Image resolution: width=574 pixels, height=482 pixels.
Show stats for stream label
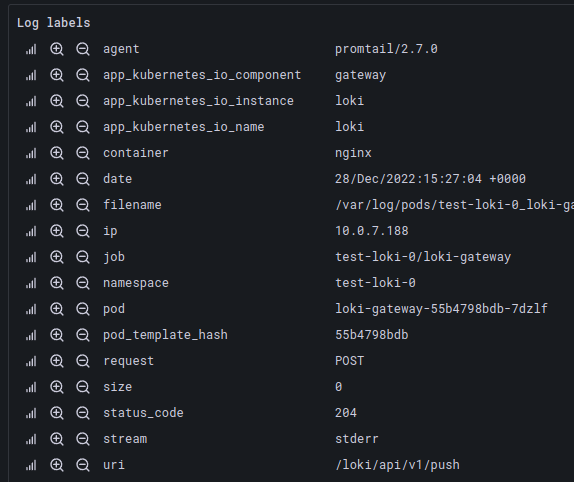31,439
